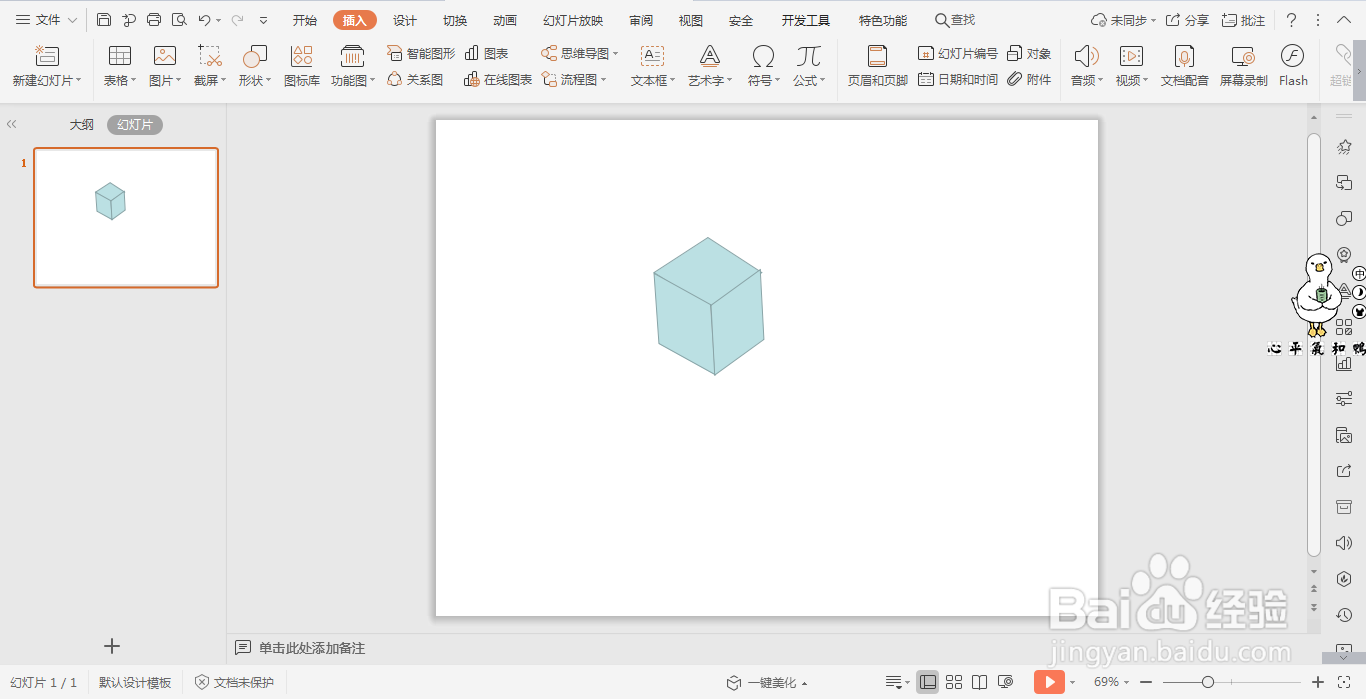
Task: Click the Print icon in quick toolbar
Action: (x=154, y=20)
